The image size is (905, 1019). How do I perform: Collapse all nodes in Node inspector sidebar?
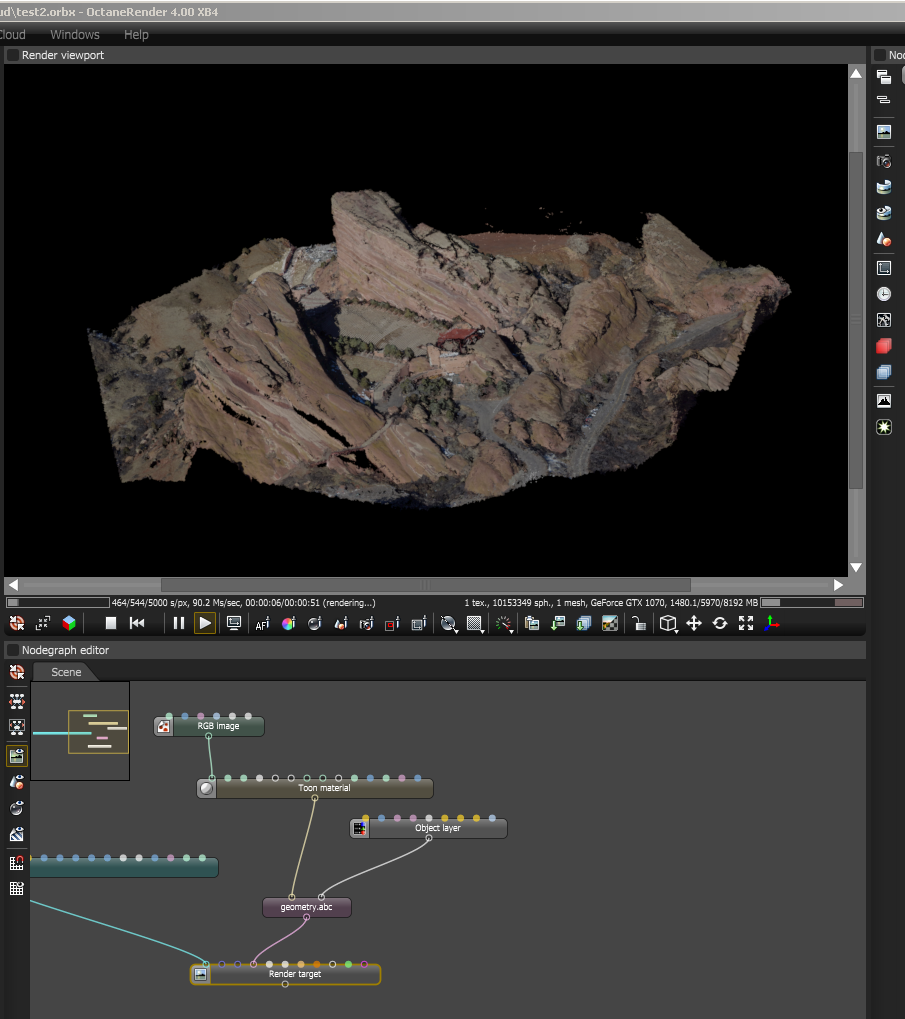pyautogui.click(x=884, y=99)
